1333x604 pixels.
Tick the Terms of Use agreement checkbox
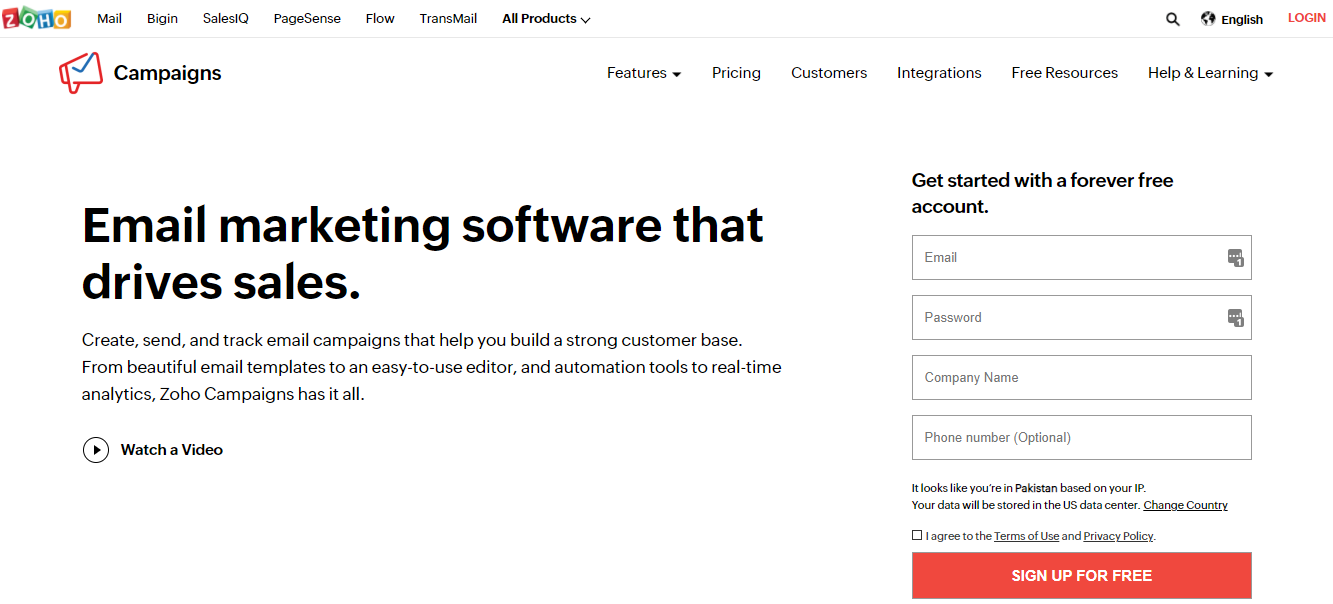[917, 535]
